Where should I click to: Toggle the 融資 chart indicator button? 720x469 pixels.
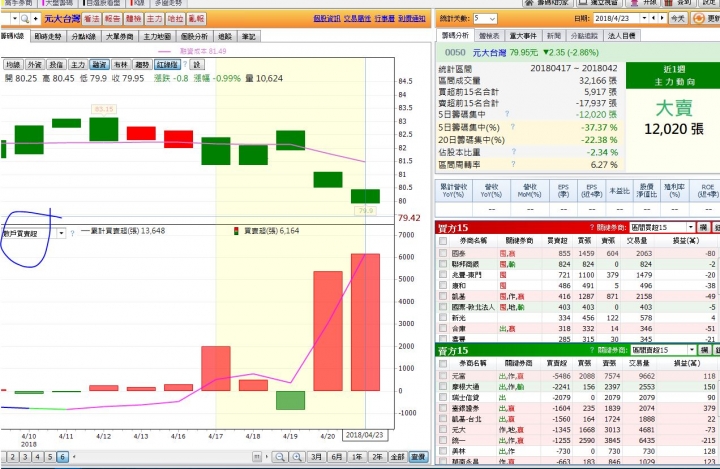click(99, 65)
